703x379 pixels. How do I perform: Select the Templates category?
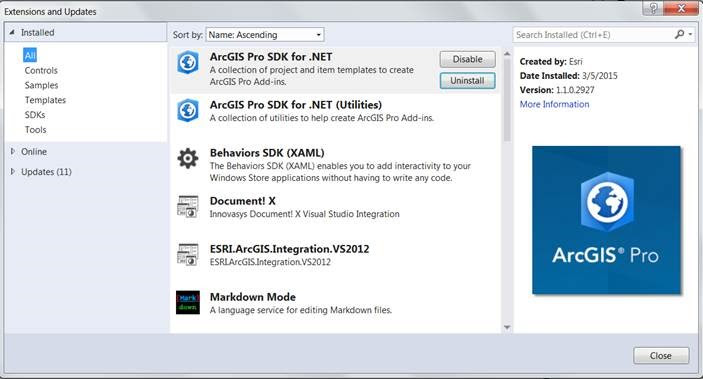pos(45,100)
